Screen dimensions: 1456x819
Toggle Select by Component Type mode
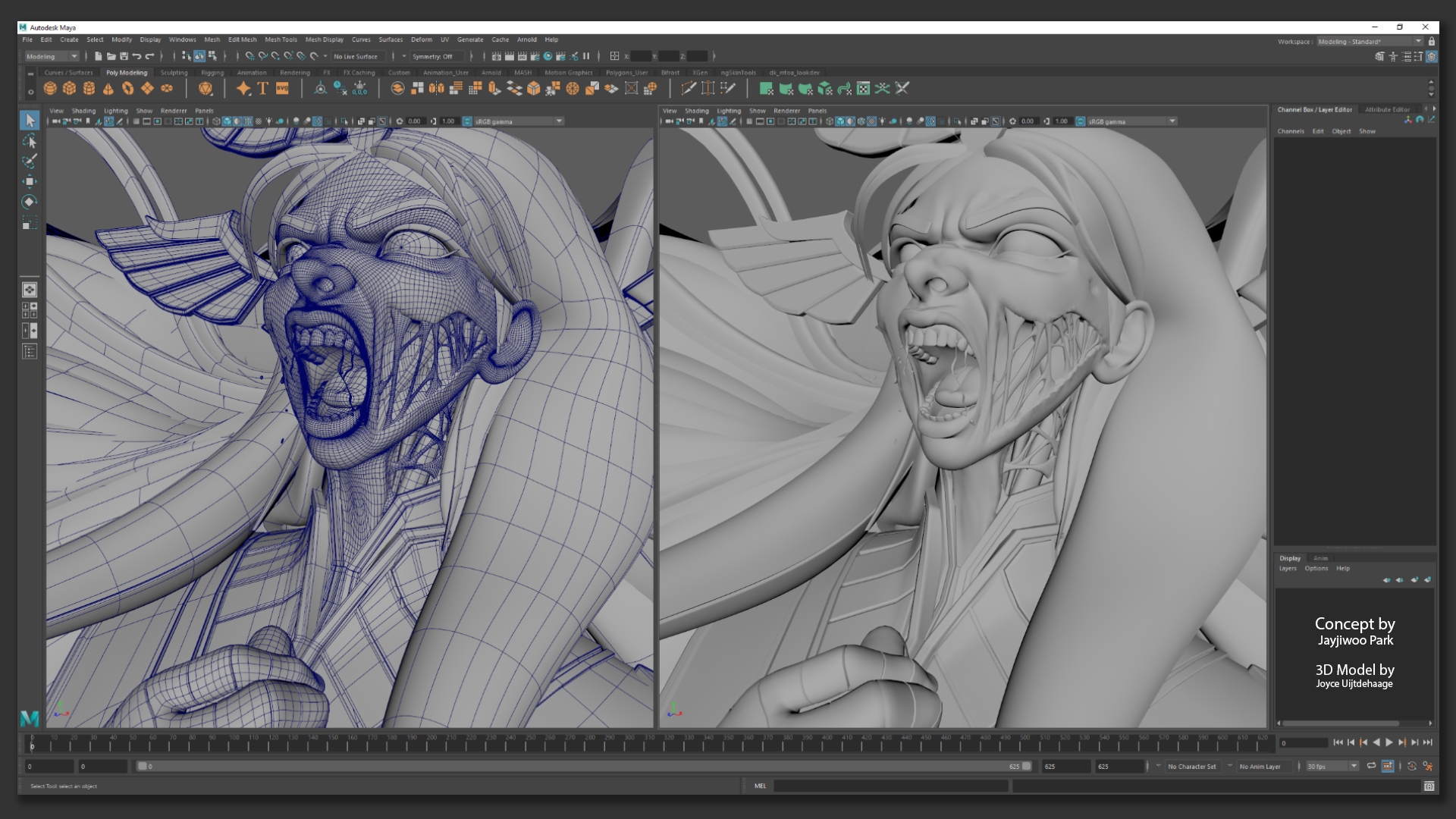(212, 56)
